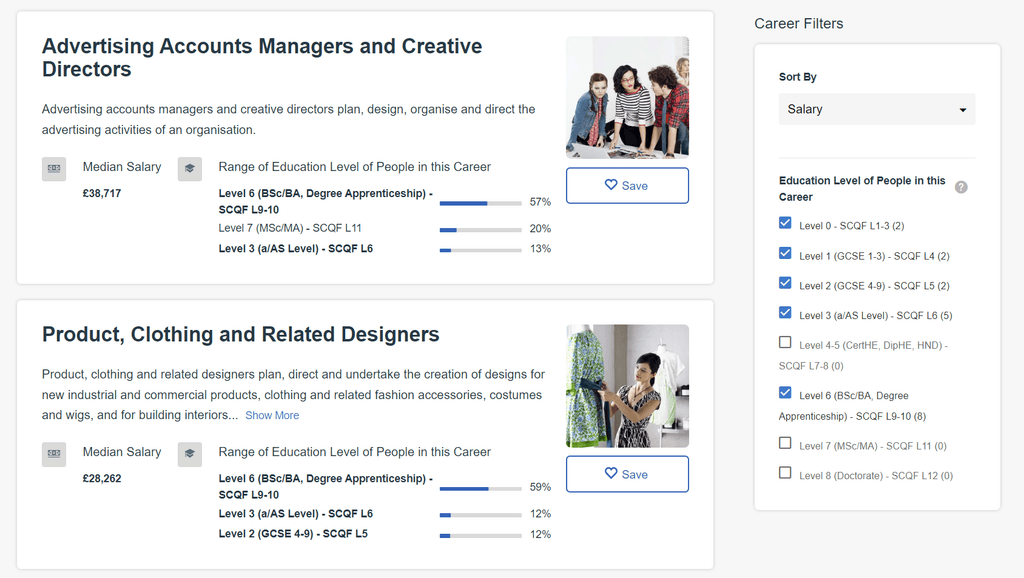Save the Product, Clothing and Related Designers career

(627, 475)
